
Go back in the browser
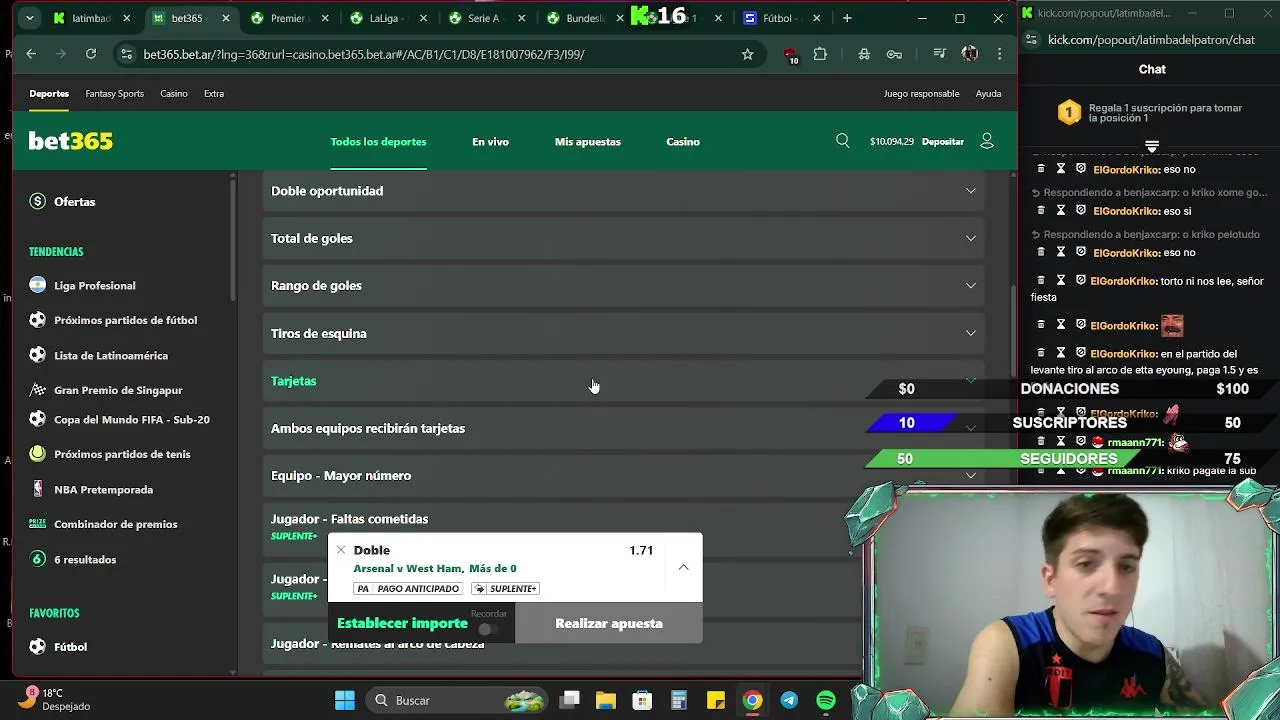pyautogui.click(x=31, y=54)
